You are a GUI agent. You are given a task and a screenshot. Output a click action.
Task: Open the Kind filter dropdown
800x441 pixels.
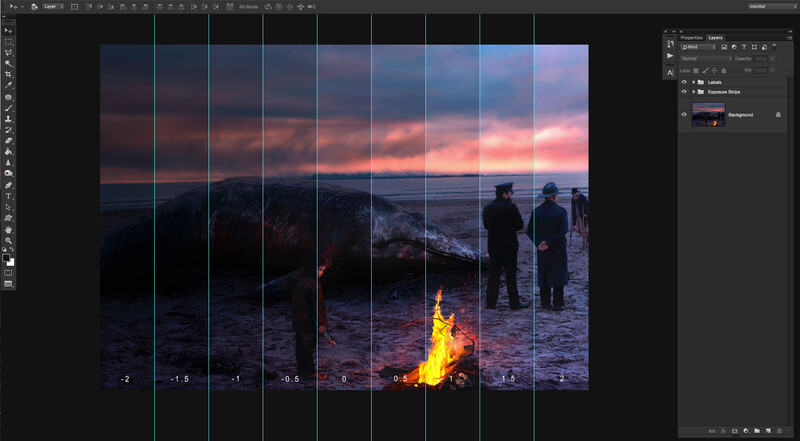point(698,47)
